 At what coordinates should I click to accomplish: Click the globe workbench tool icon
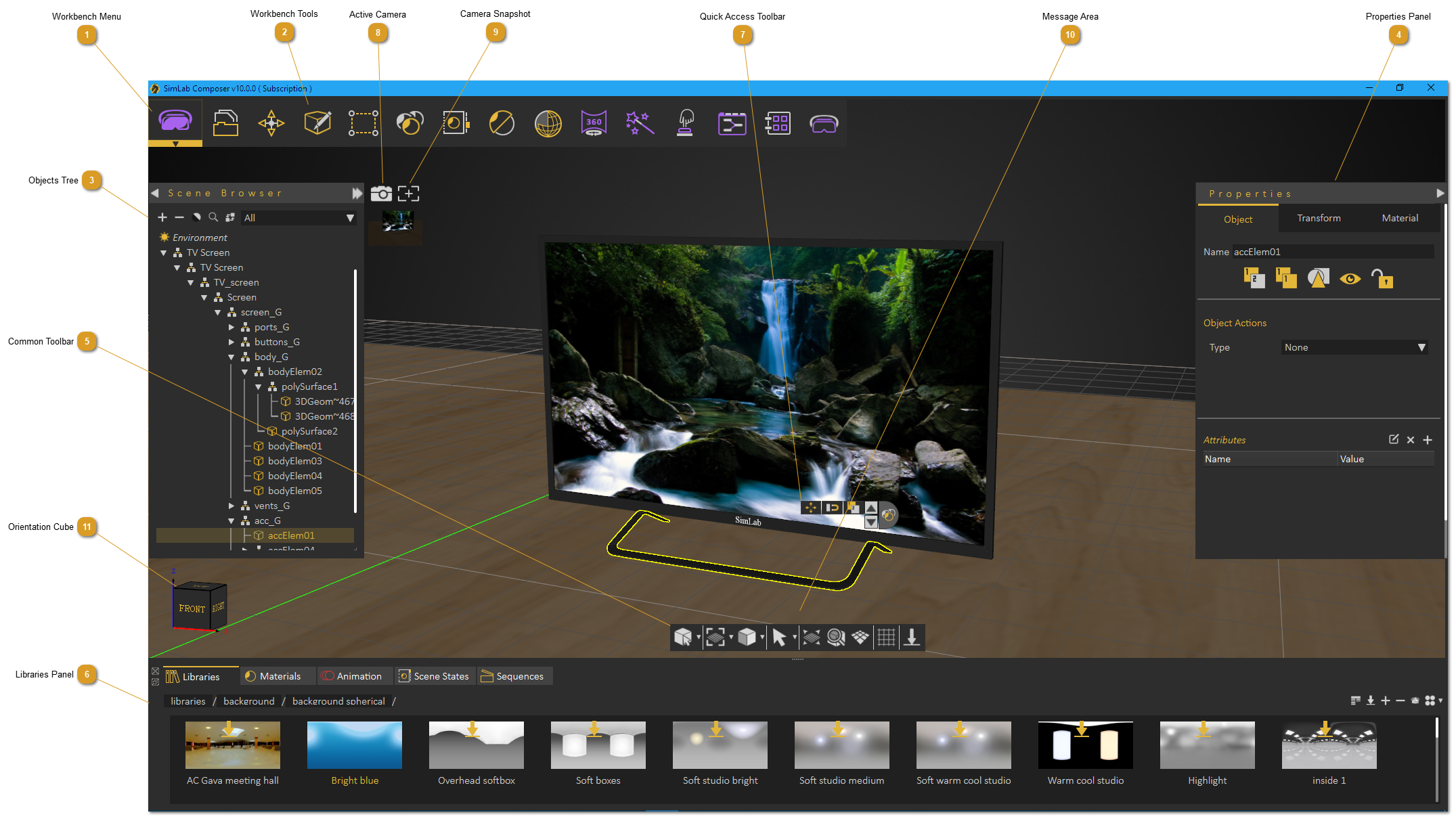click(x=548, y=123)
